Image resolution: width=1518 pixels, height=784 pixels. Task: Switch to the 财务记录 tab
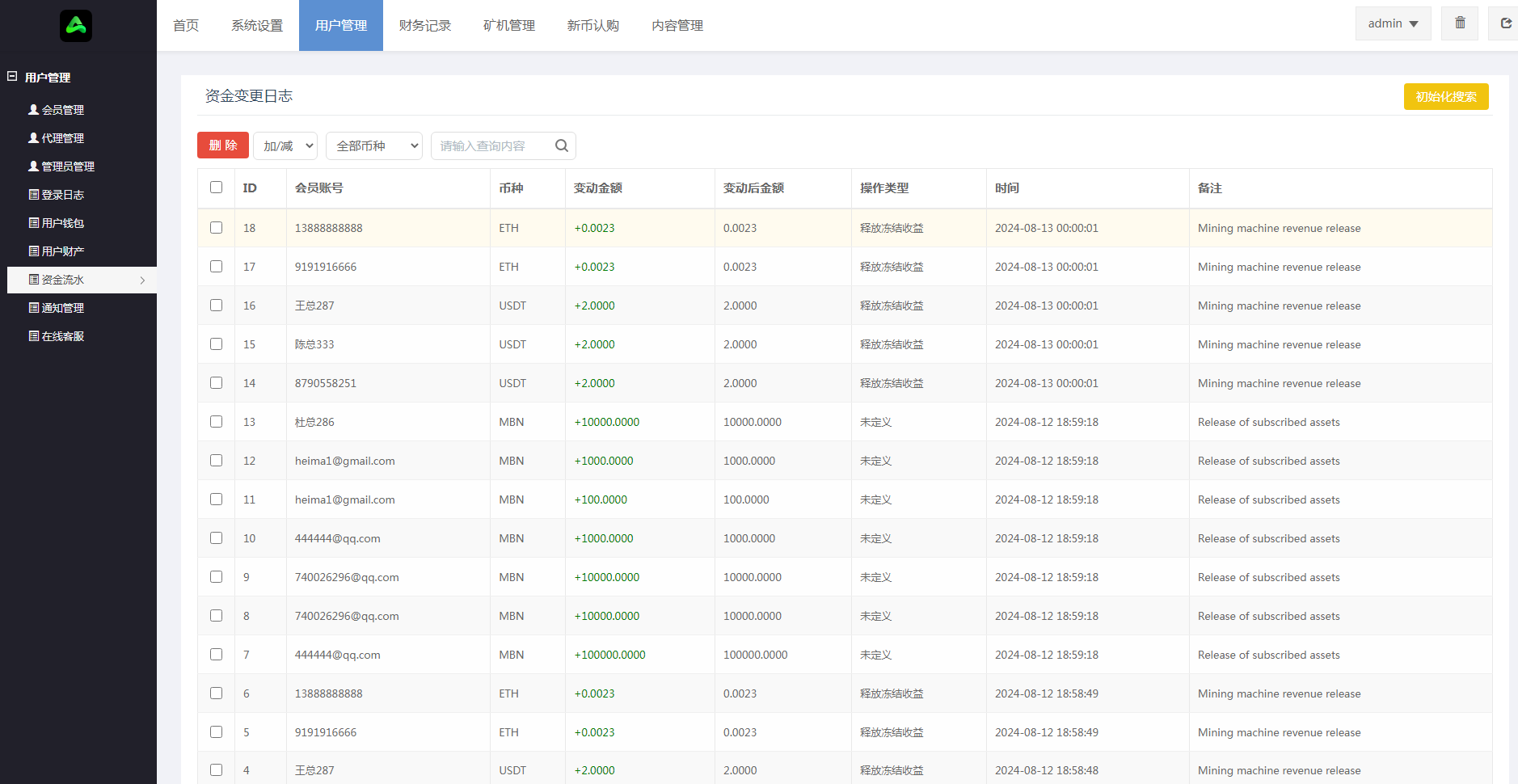click(x=425, y=26)
